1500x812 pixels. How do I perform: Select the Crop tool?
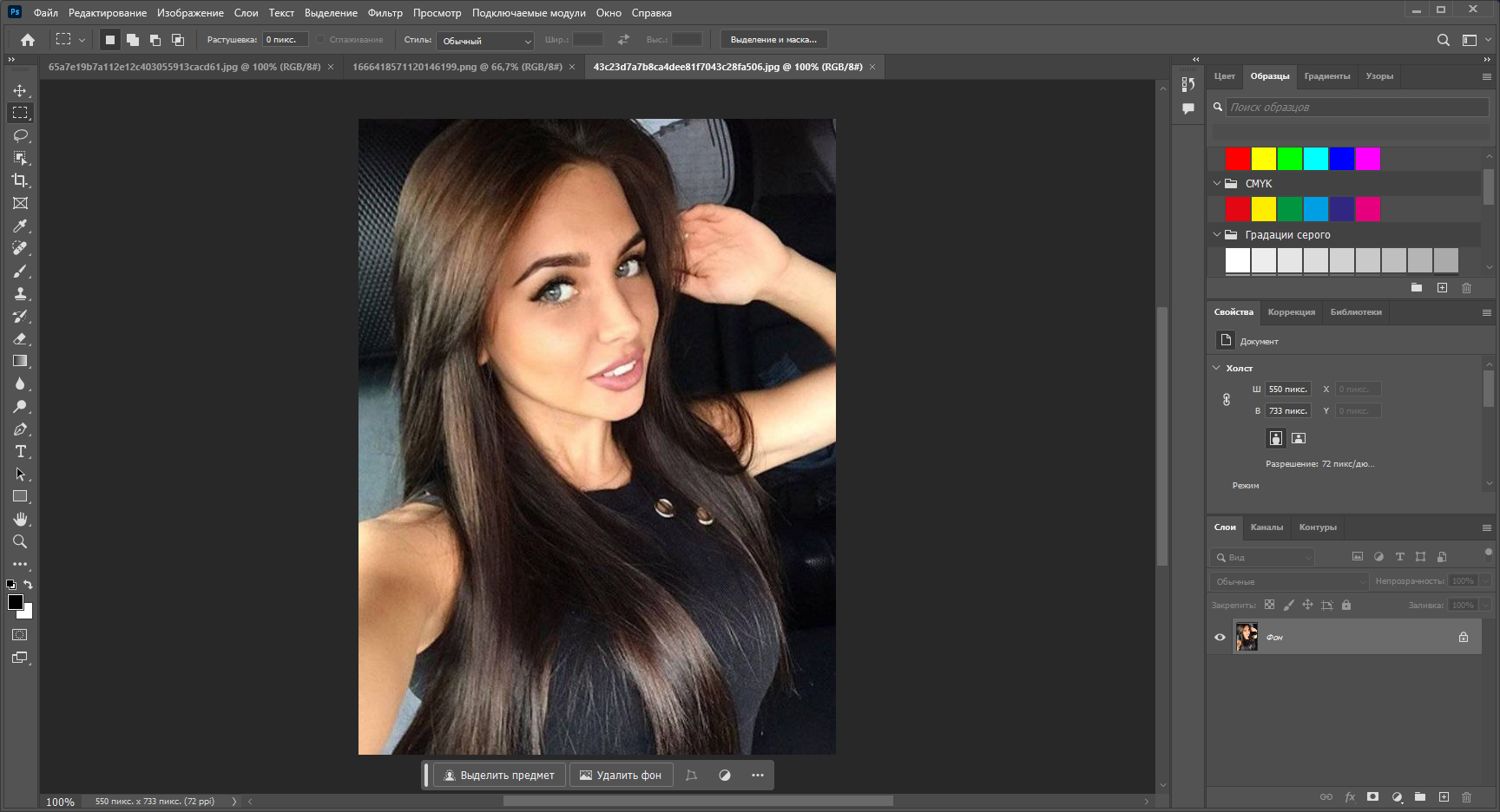pos(20,180)
